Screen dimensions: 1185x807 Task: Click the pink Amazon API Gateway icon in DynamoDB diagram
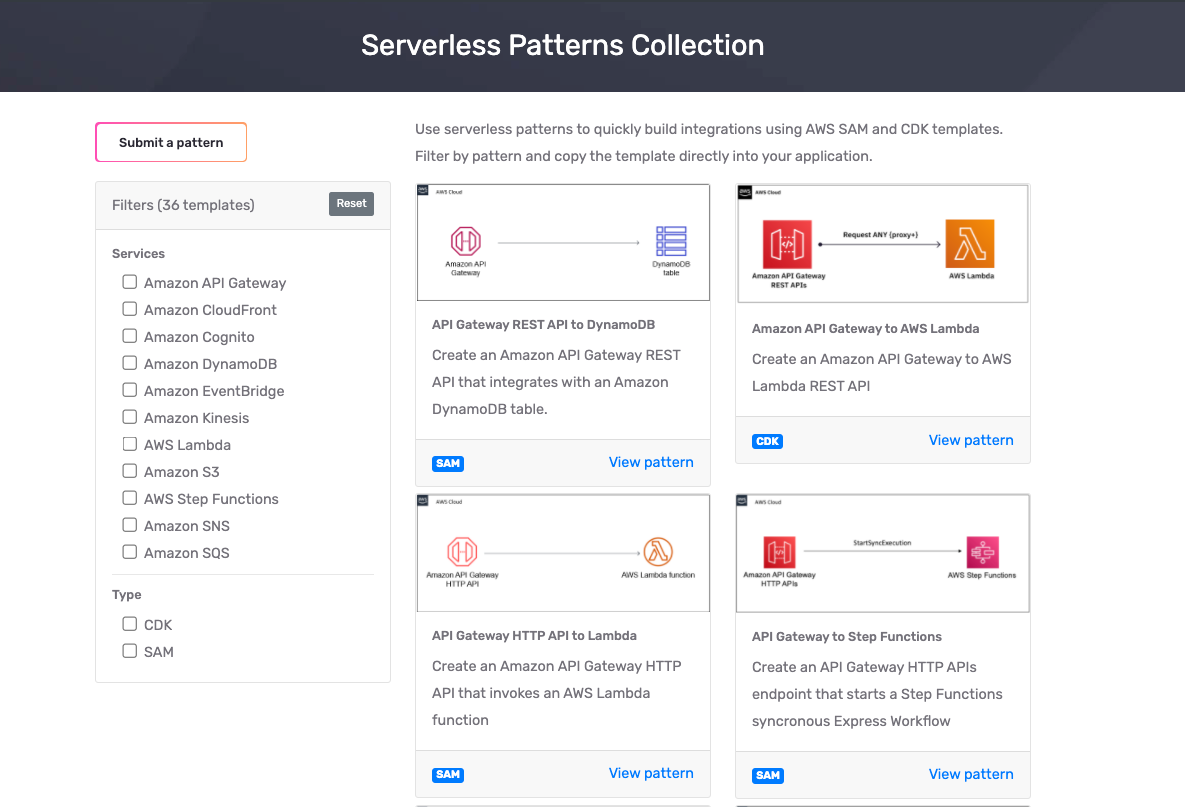tap(466, 242)
